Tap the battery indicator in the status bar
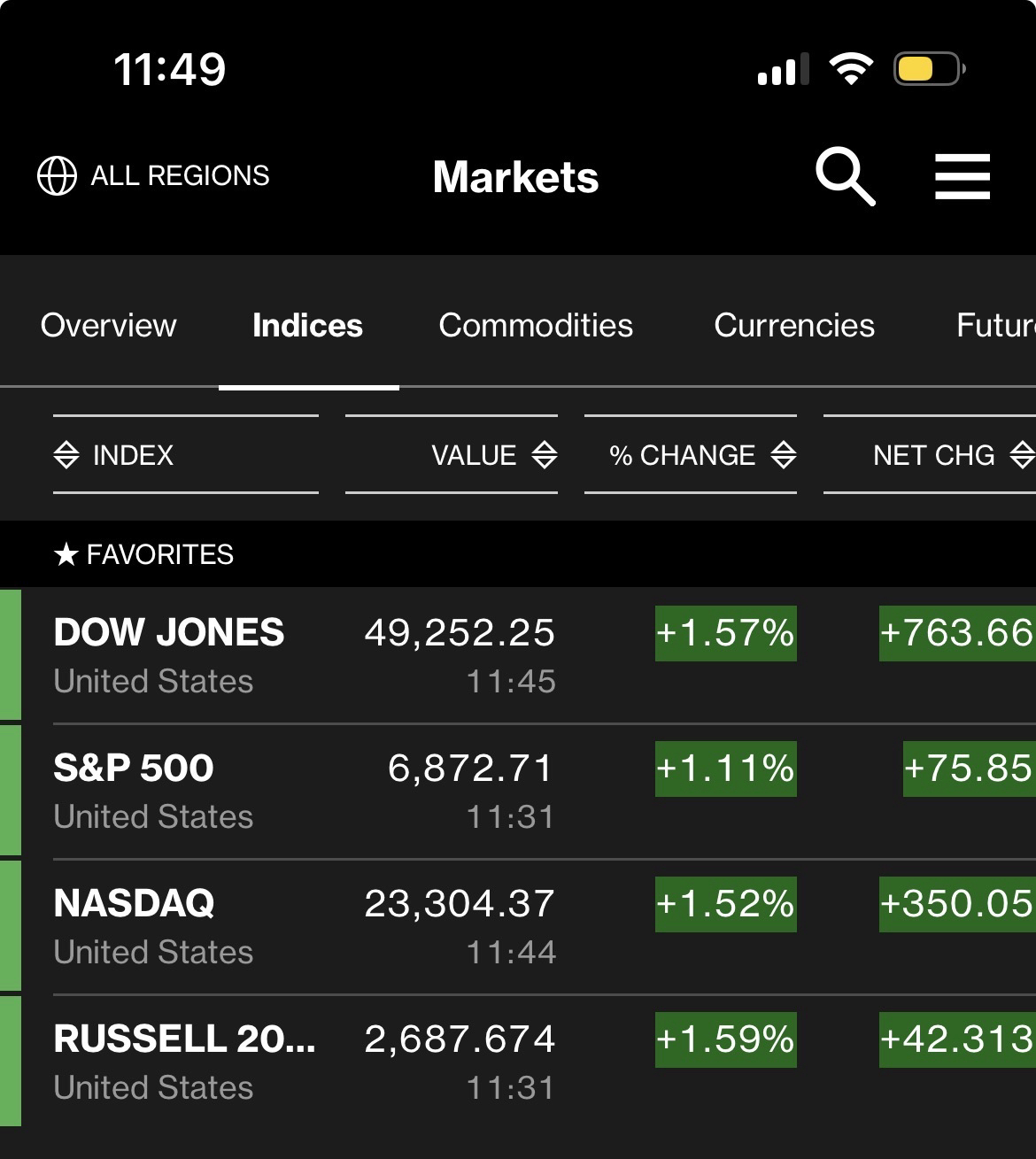Screen dimensions: 1036x1159 click(928, 69)
